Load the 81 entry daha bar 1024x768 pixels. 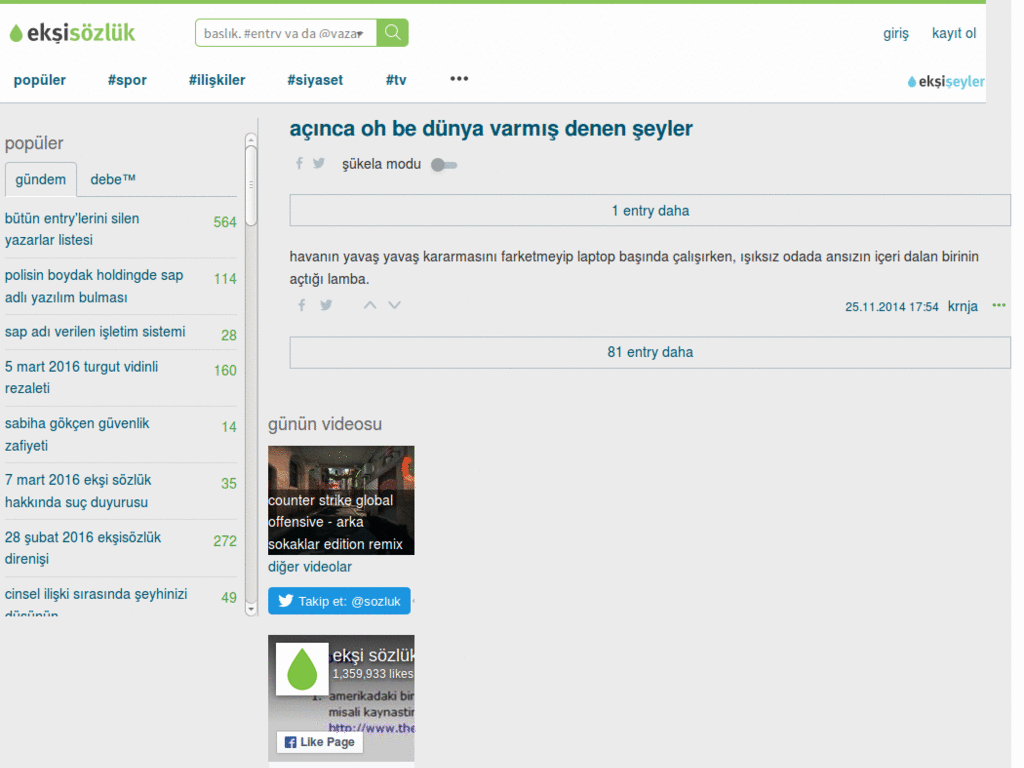[650, 352]
